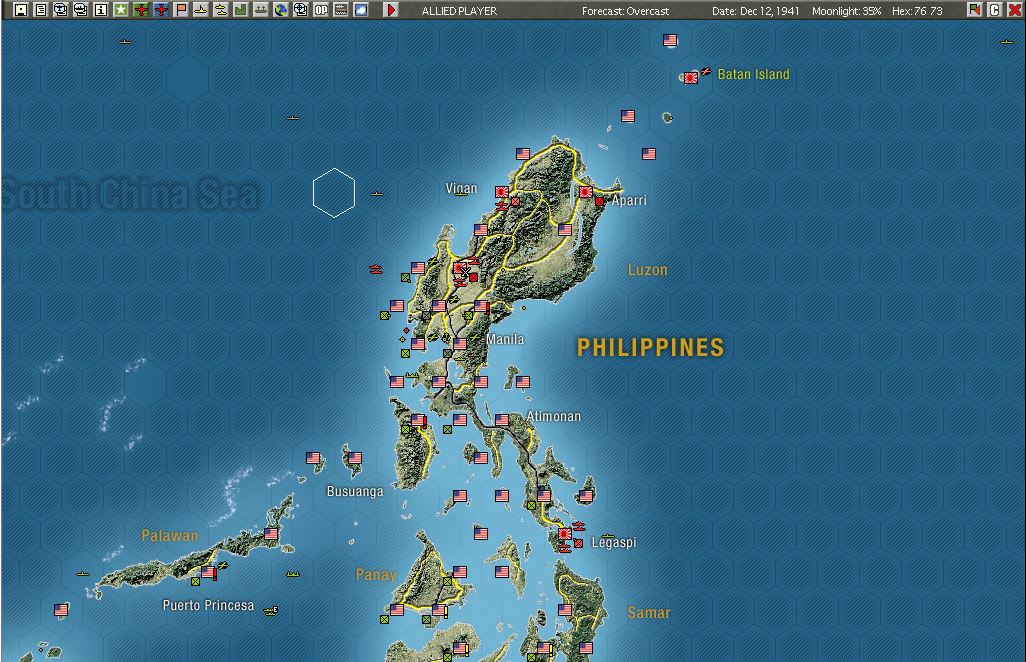
Task: Click the globe toolbar icon
Action: tap(281, 10)
